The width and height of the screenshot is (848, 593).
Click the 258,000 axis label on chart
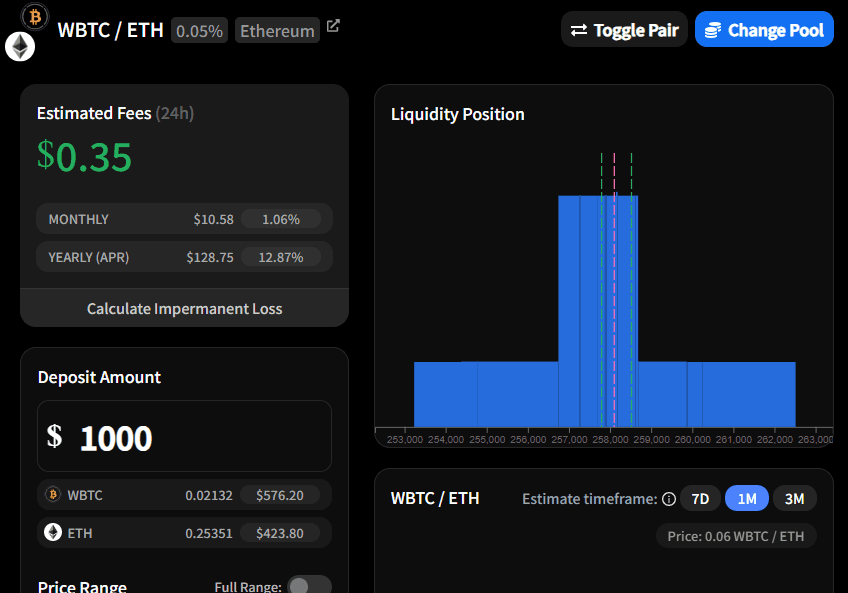(x=610, y=439)
